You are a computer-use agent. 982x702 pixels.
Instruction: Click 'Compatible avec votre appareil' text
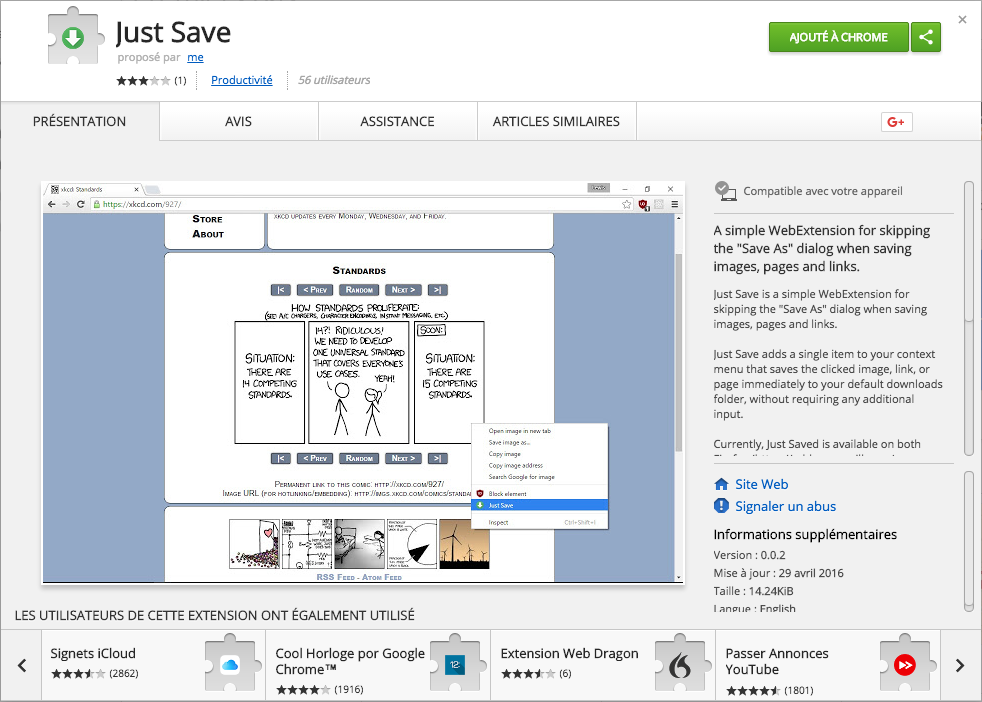823,191
